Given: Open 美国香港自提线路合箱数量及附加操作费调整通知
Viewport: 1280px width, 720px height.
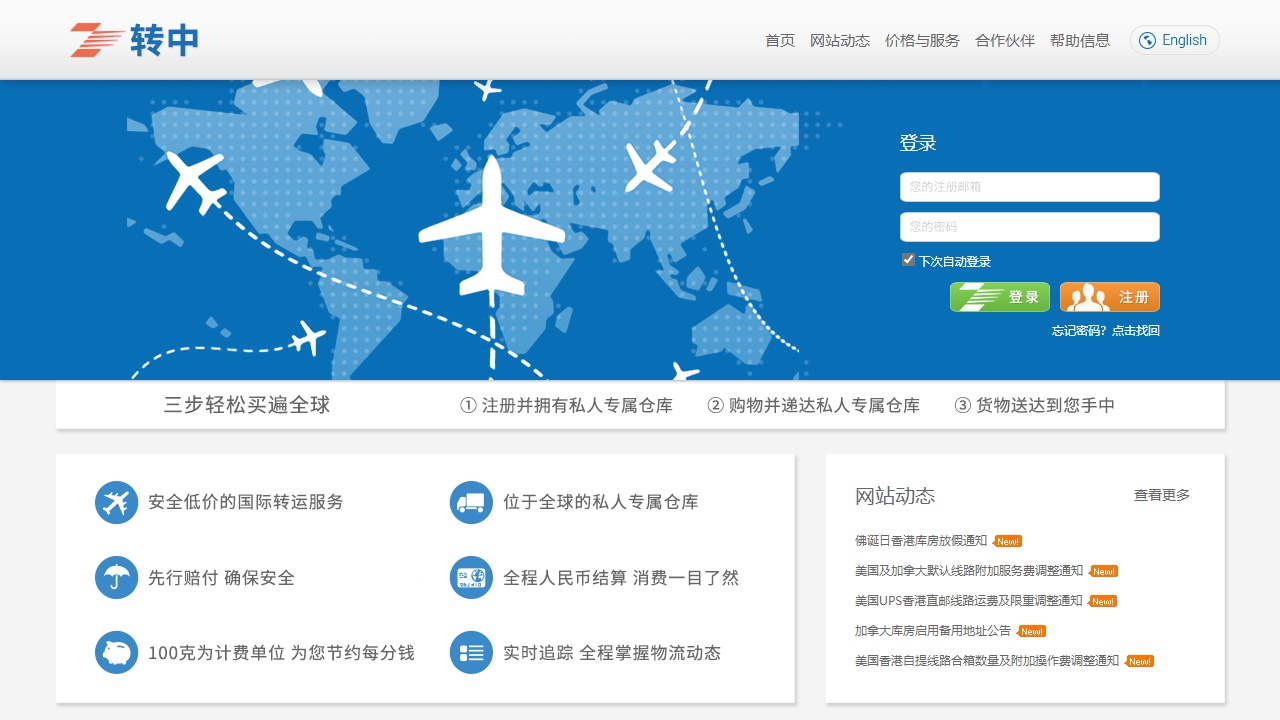Looking at the screenshot, I should (987, 661).
